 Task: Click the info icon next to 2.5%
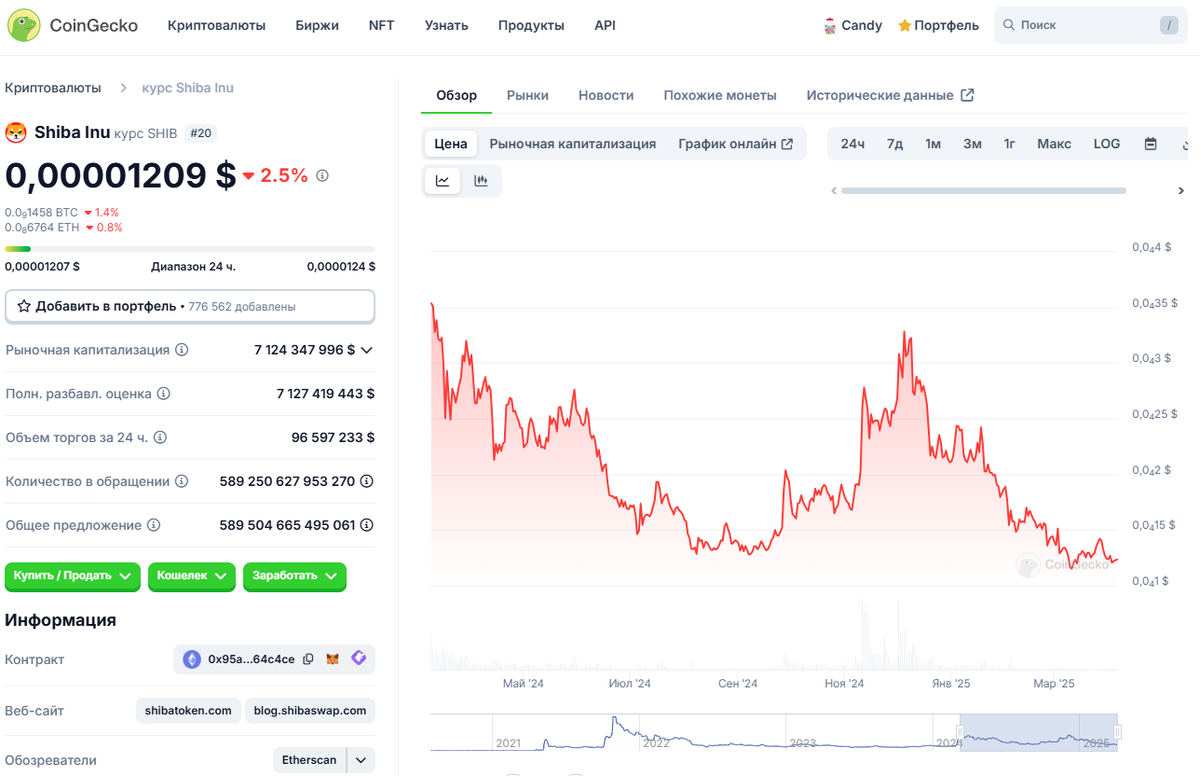coord(322,175)
